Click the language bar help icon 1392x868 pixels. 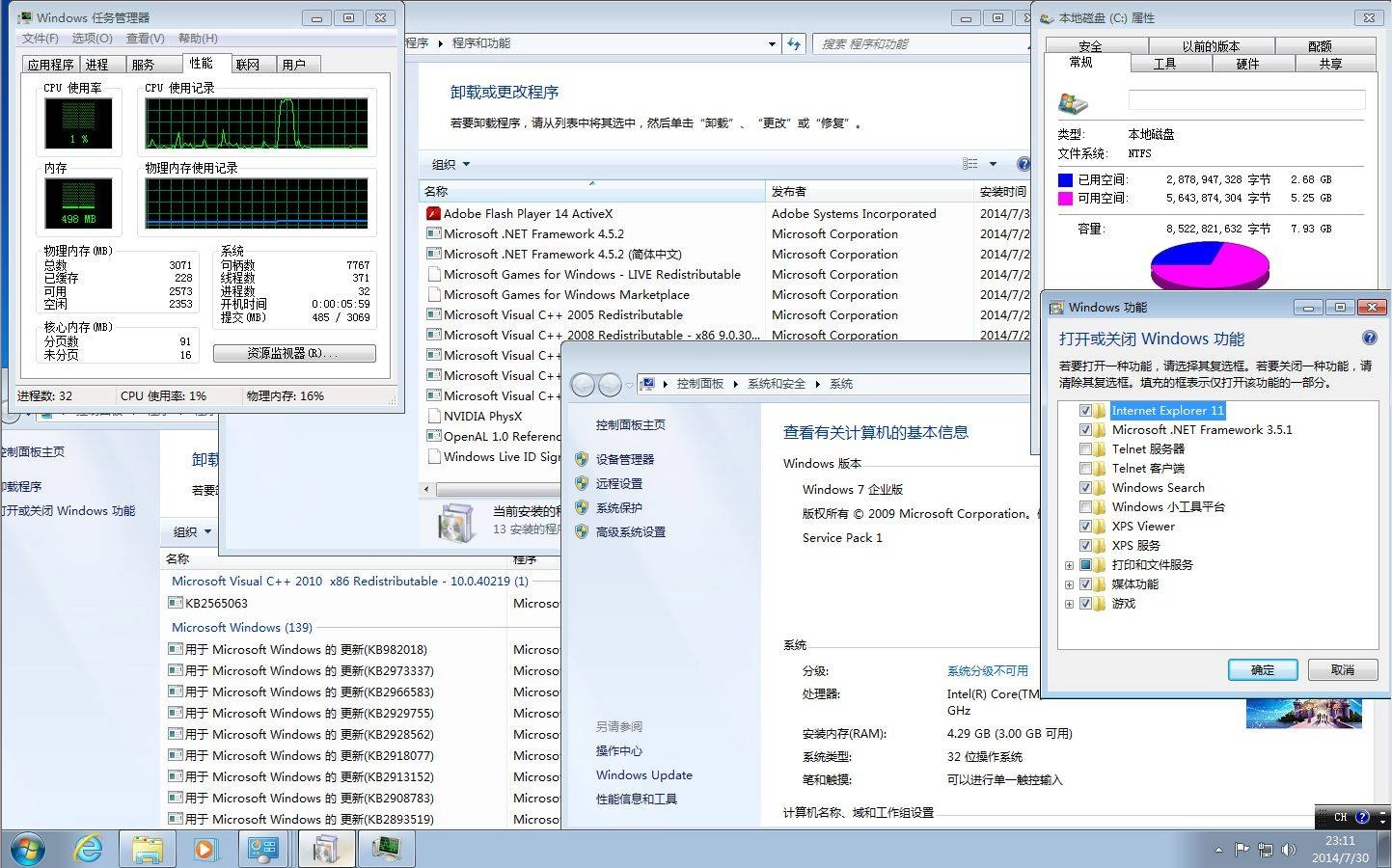(x=1362, y=817)
